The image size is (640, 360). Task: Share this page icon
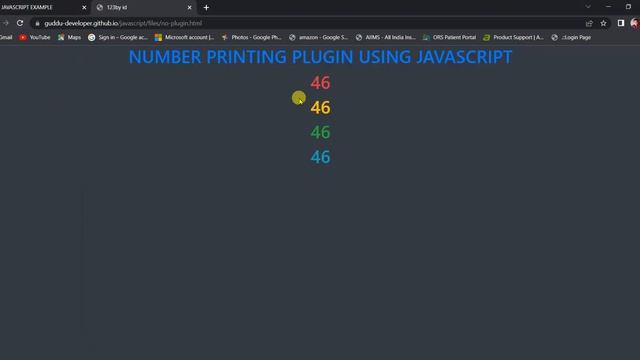click(x=589, y=24)
